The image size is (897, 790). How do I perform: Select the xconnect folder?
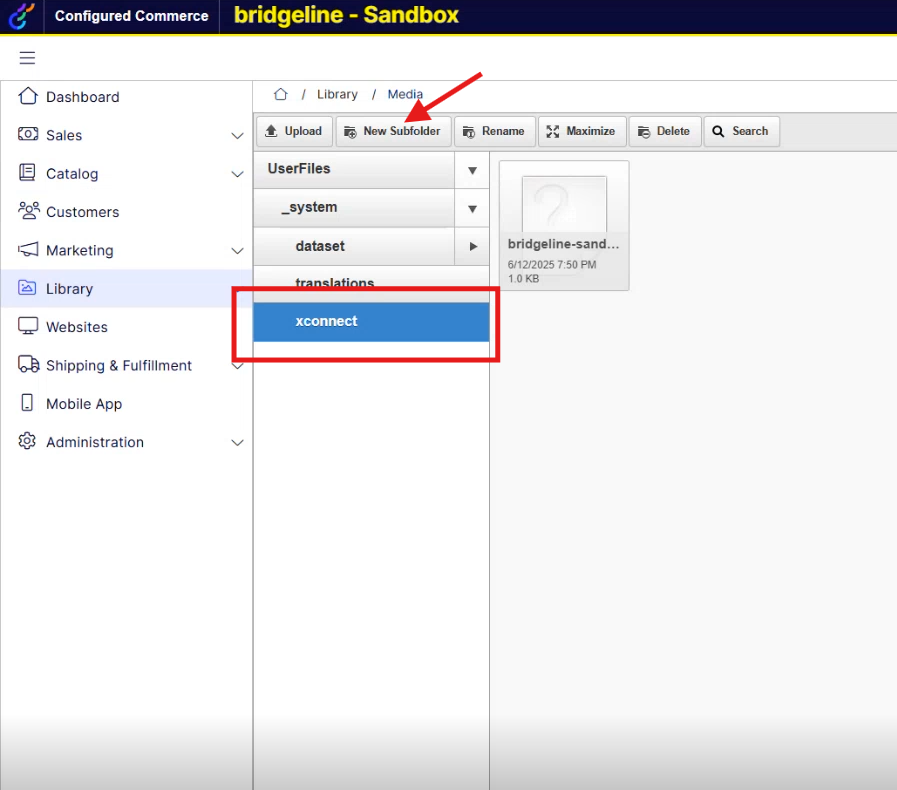371,321
